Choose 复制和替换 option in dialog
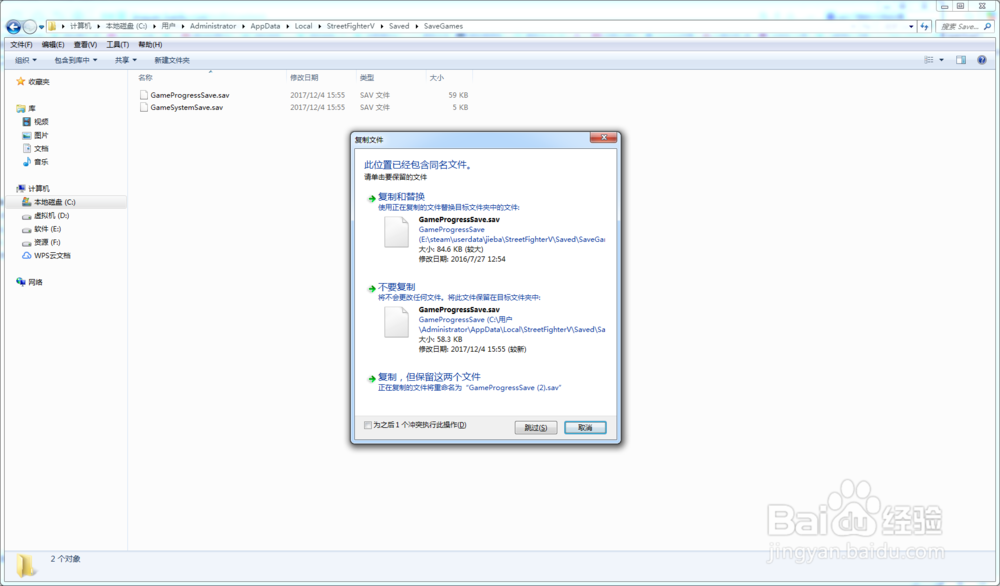Screen dimensions: 1000x586 pos(401,196)
